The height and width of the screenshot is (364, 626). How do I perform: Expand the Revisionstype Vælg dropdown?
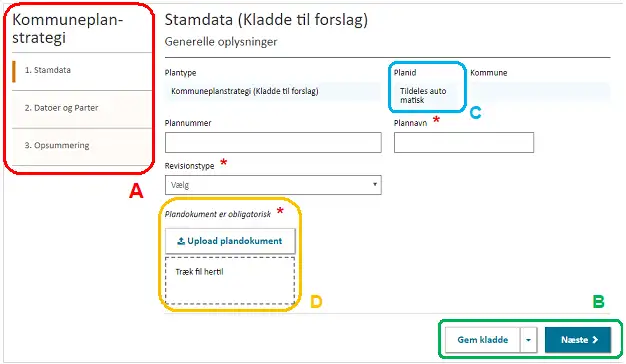(x=273, y=185)
